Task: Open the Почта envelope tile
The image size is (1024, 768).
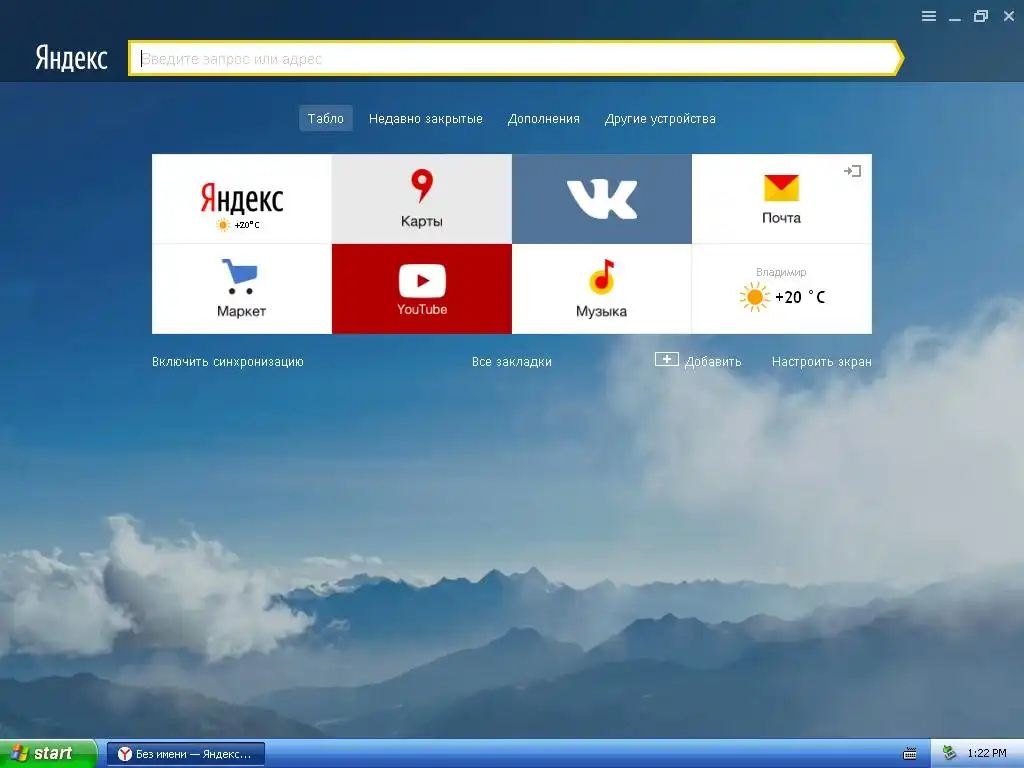Action: point(782,199)
